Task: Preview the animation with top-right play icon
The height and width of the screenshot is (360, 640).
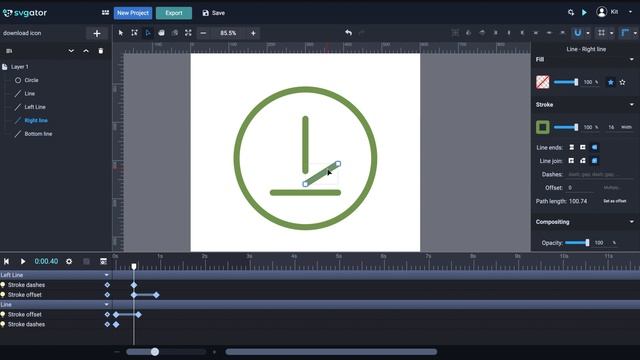Action: click(584, 13)
